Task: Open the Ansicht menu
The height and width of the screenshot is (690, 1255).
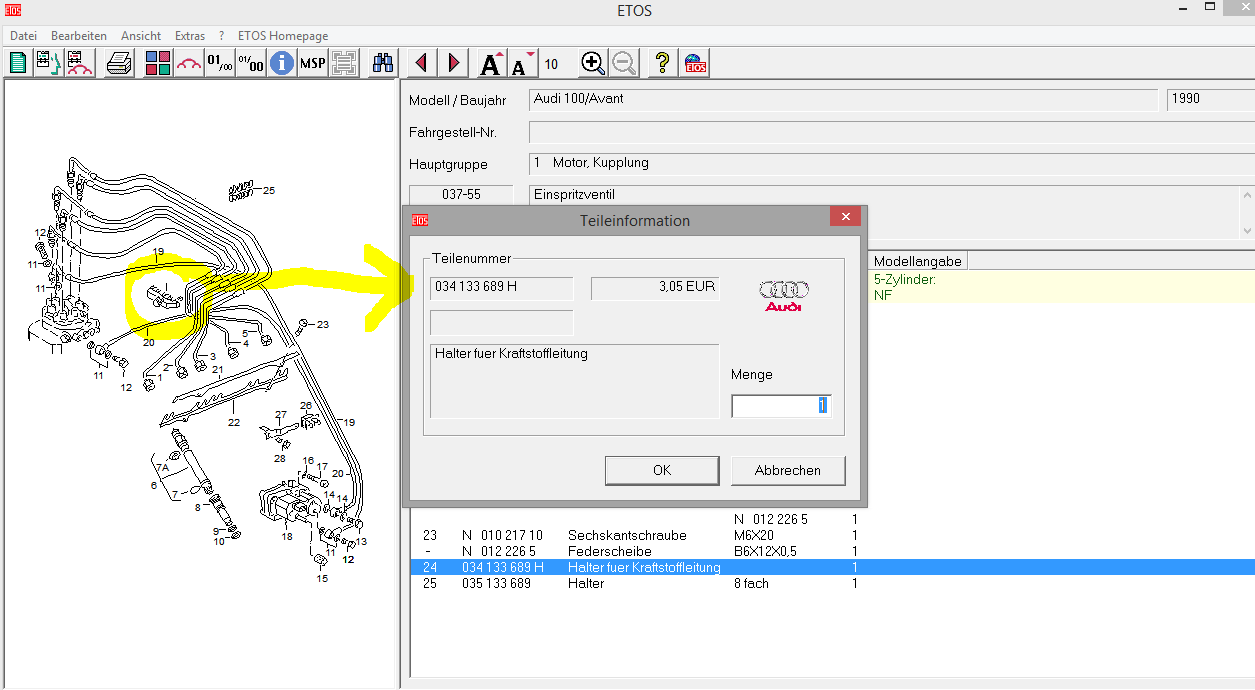Action: [x=141, y=36]
